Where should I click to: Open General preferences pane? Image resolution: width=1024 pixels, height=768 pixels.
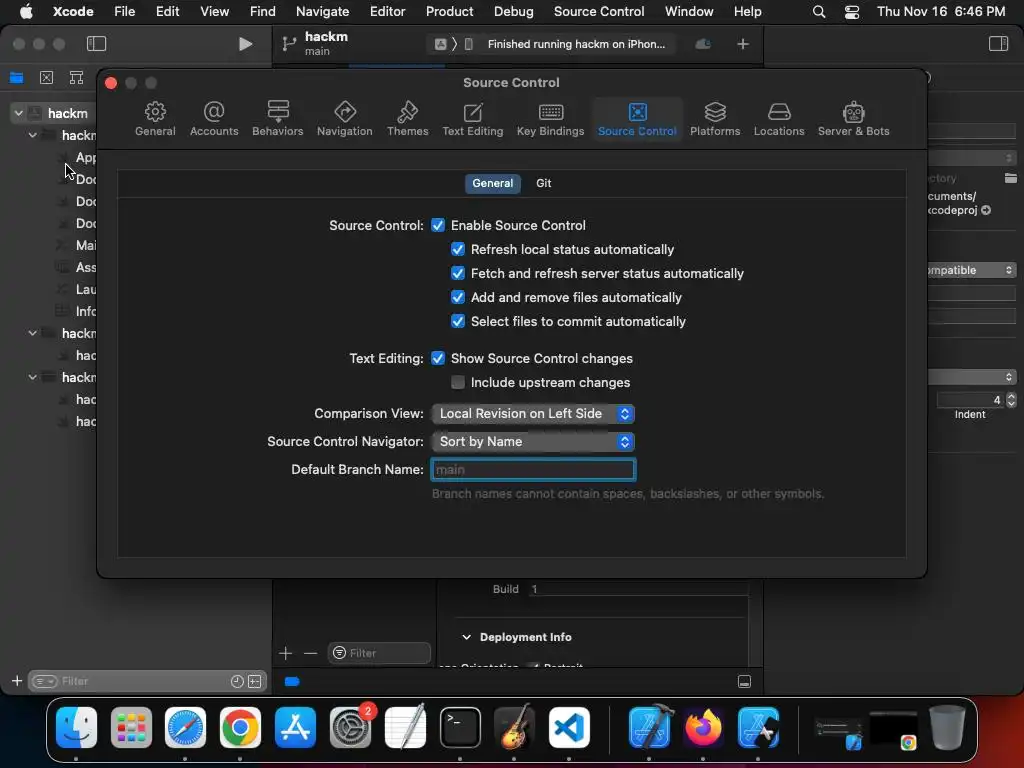click(x=155, y=119)
